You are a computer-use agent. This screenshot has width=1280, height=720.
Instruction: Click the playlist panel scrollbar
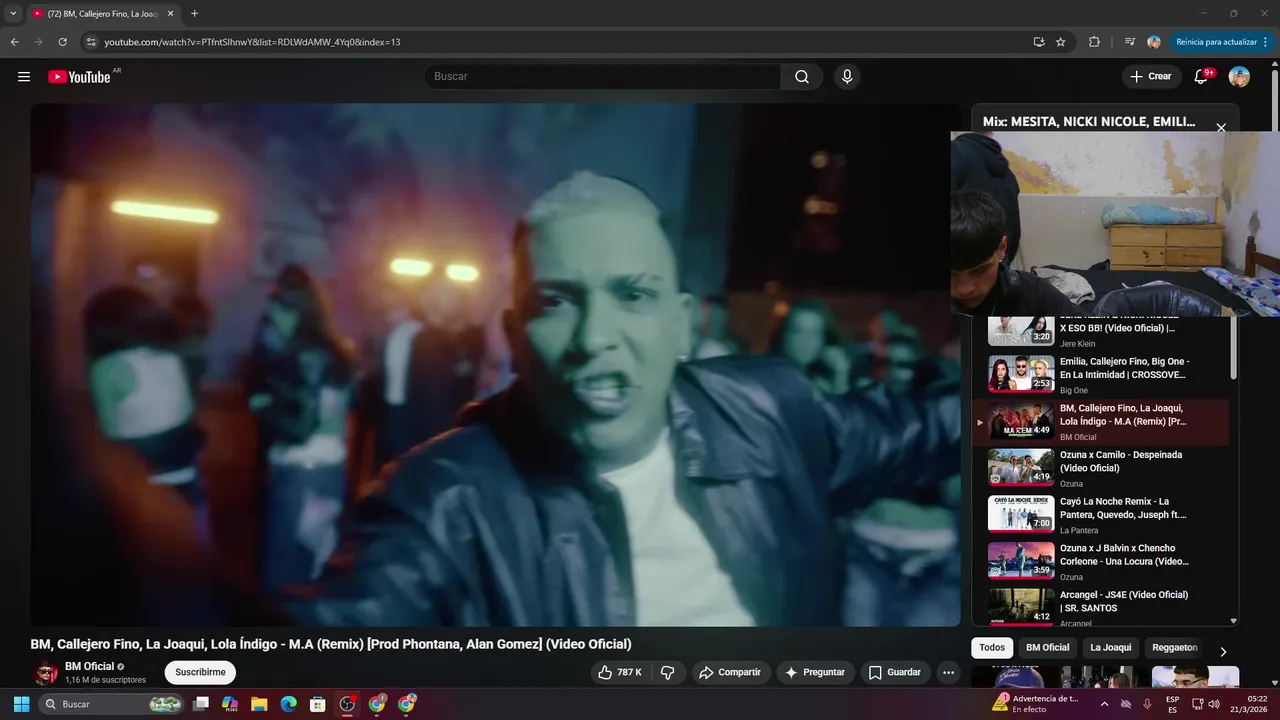tap(1234, 348)
